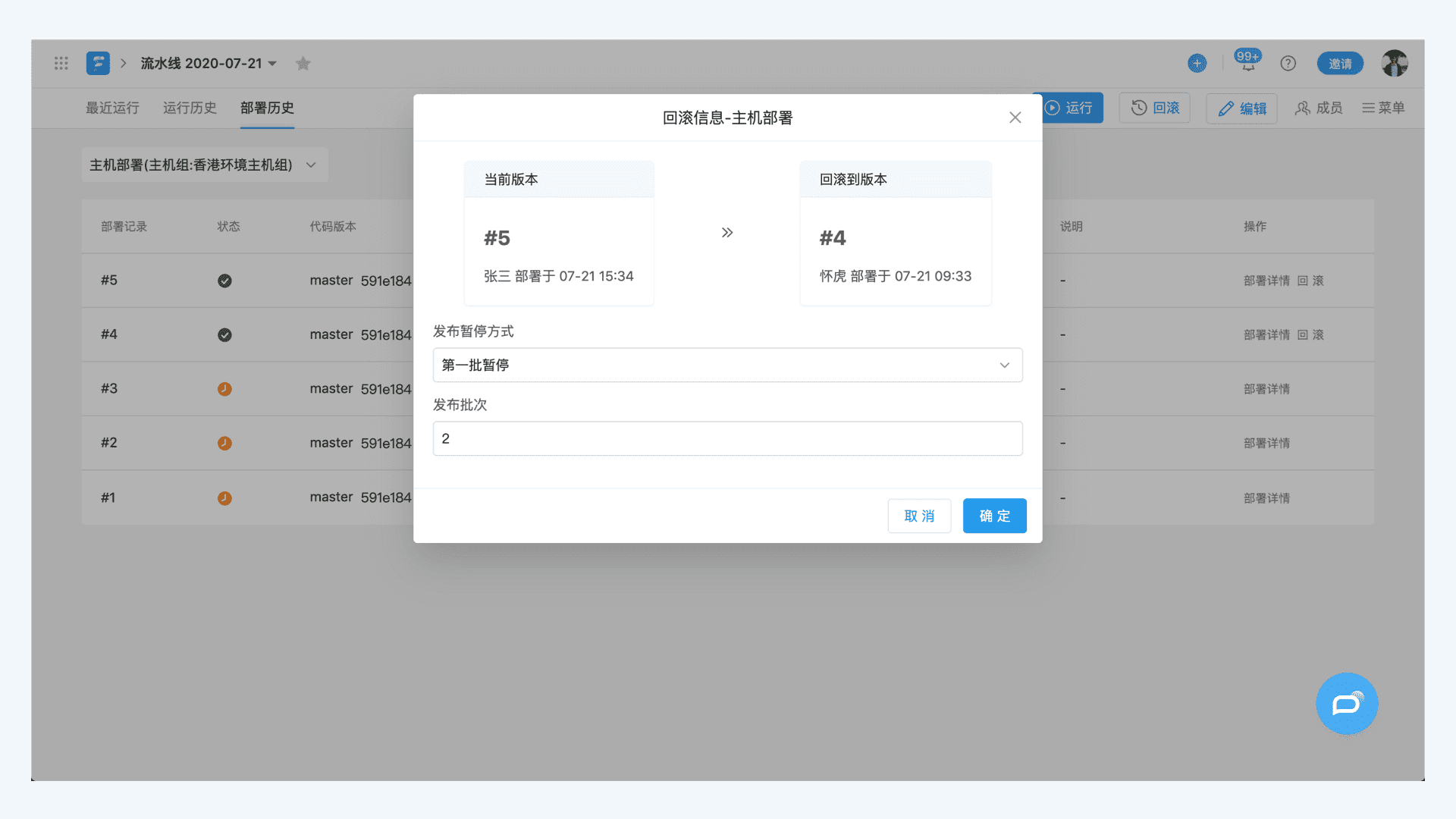1456x819 pixels.
Task: Expand the 发布暂停方式 dropdown
Action: (727, 365)
